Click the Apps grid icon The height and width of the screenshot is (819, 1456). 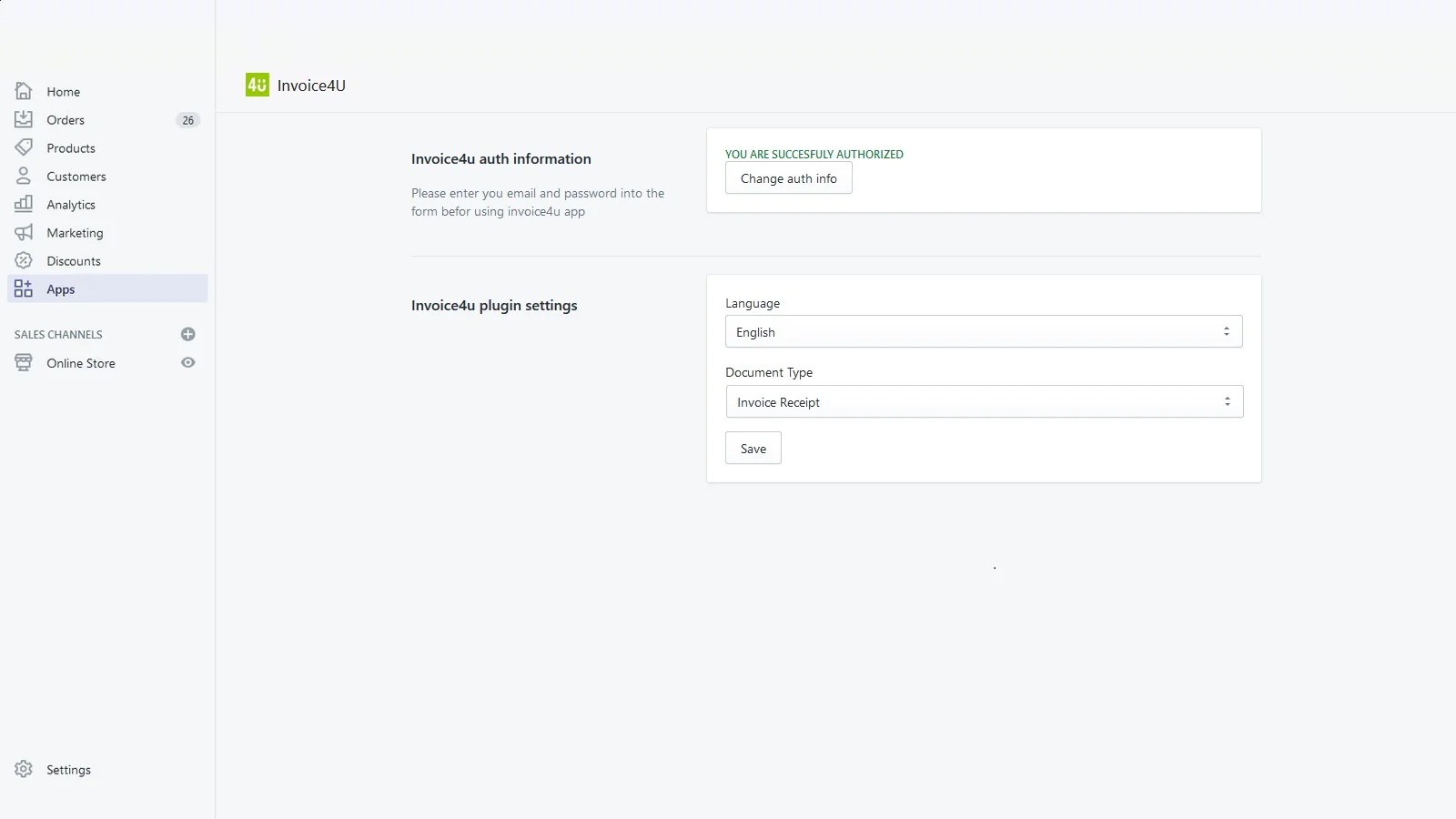coord(24,288)
